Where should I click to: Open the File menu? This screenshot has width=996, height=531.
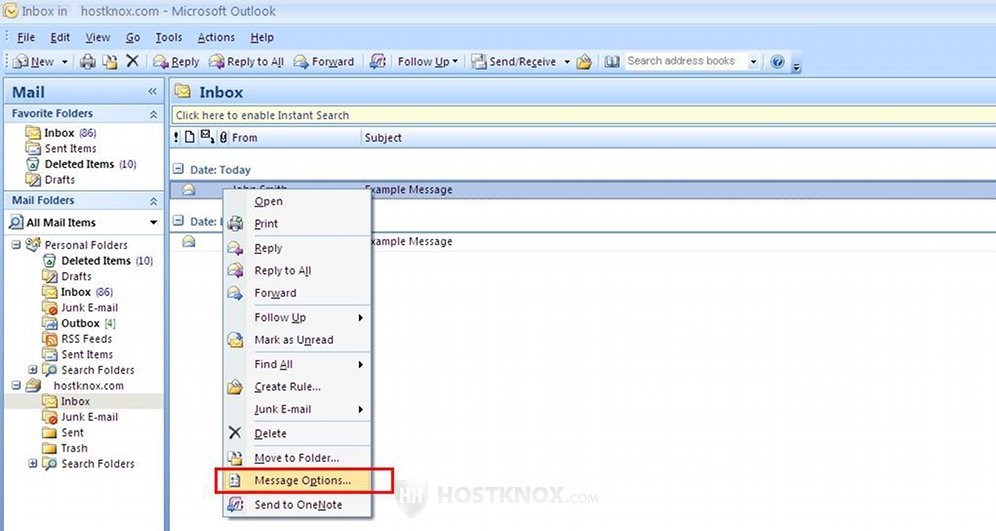point(25,37)
